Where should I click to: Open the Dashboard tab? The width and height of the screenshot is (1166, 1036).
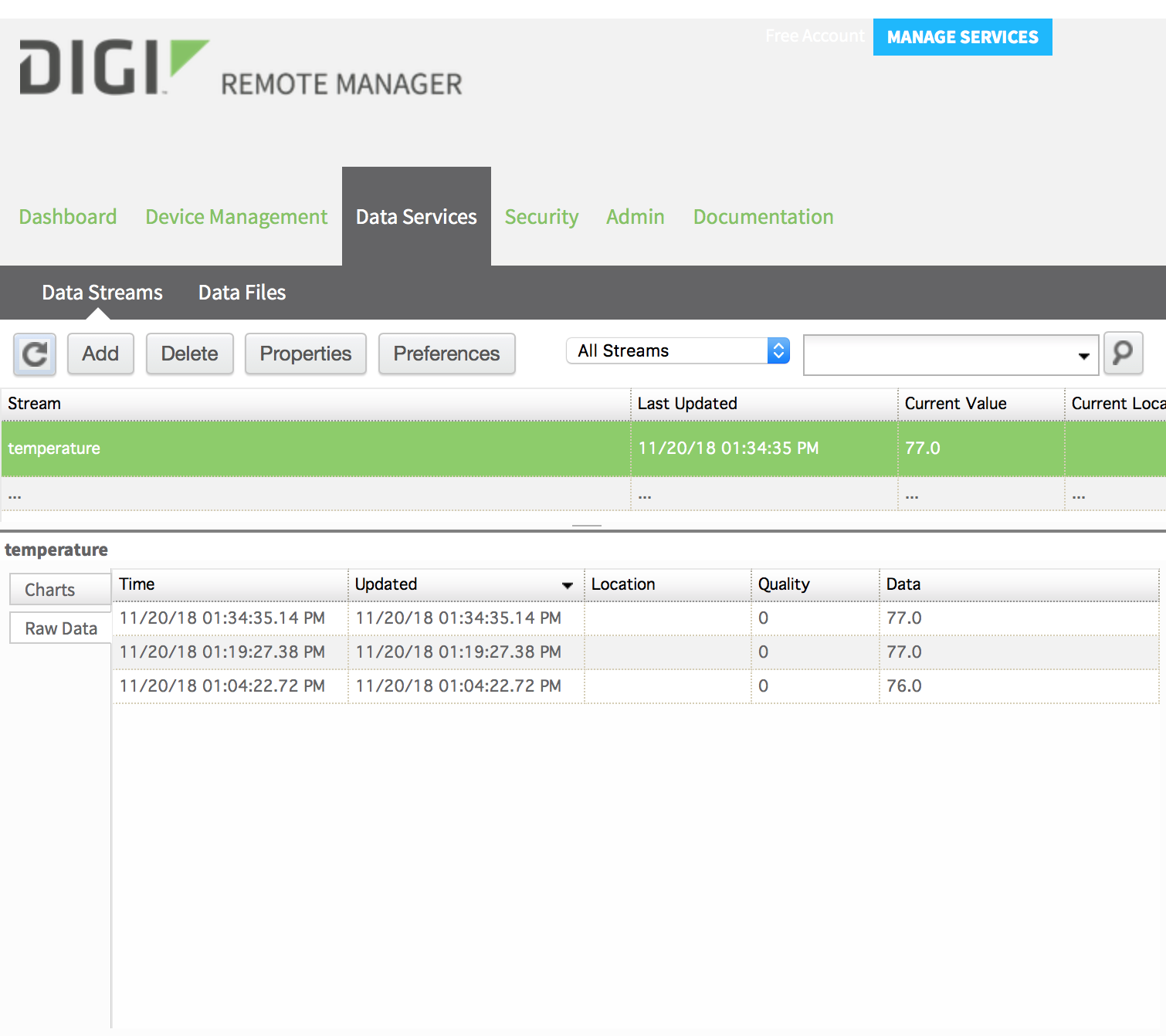(x=68, y=217)
